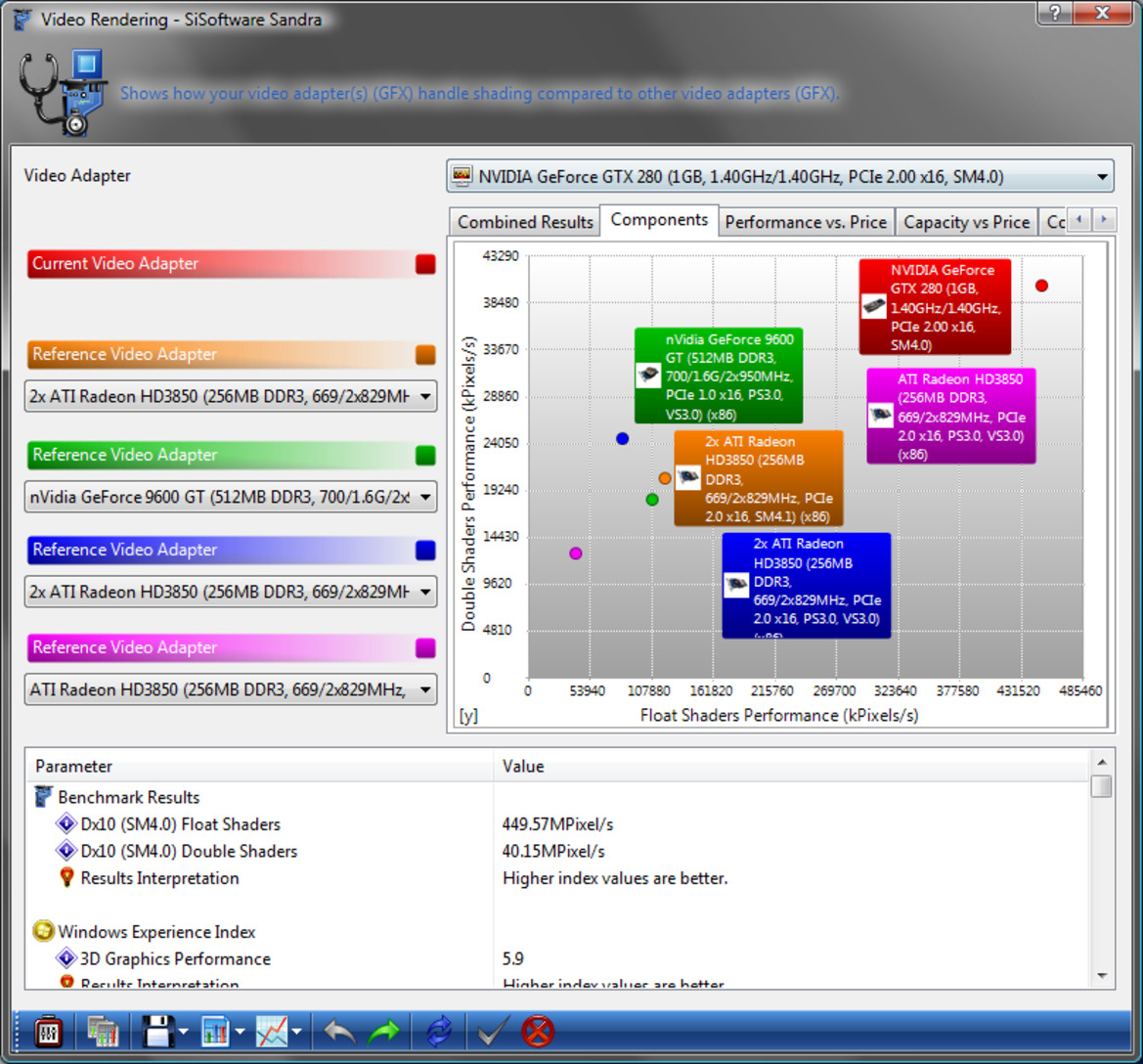Click the Results Interpretation lightbulb icon
Screen dimensions: 1143x1064
pyautogui.click(x=66, y=877)
